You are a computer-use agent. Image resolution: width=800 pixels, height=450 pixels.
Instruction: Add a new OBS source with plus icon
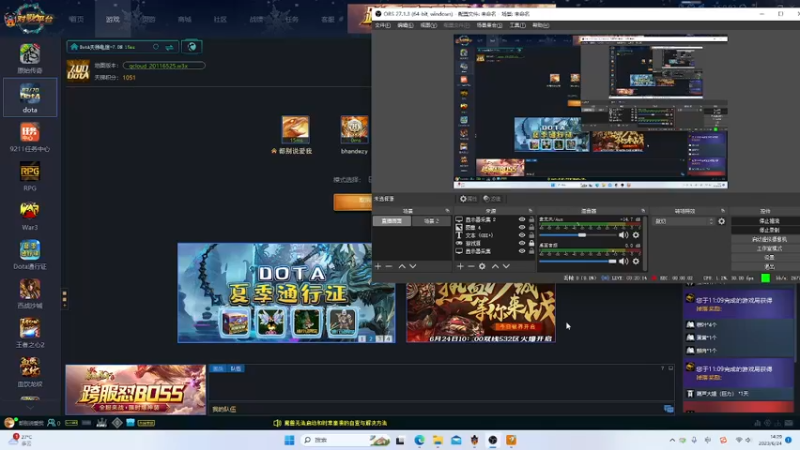[460, 266]
